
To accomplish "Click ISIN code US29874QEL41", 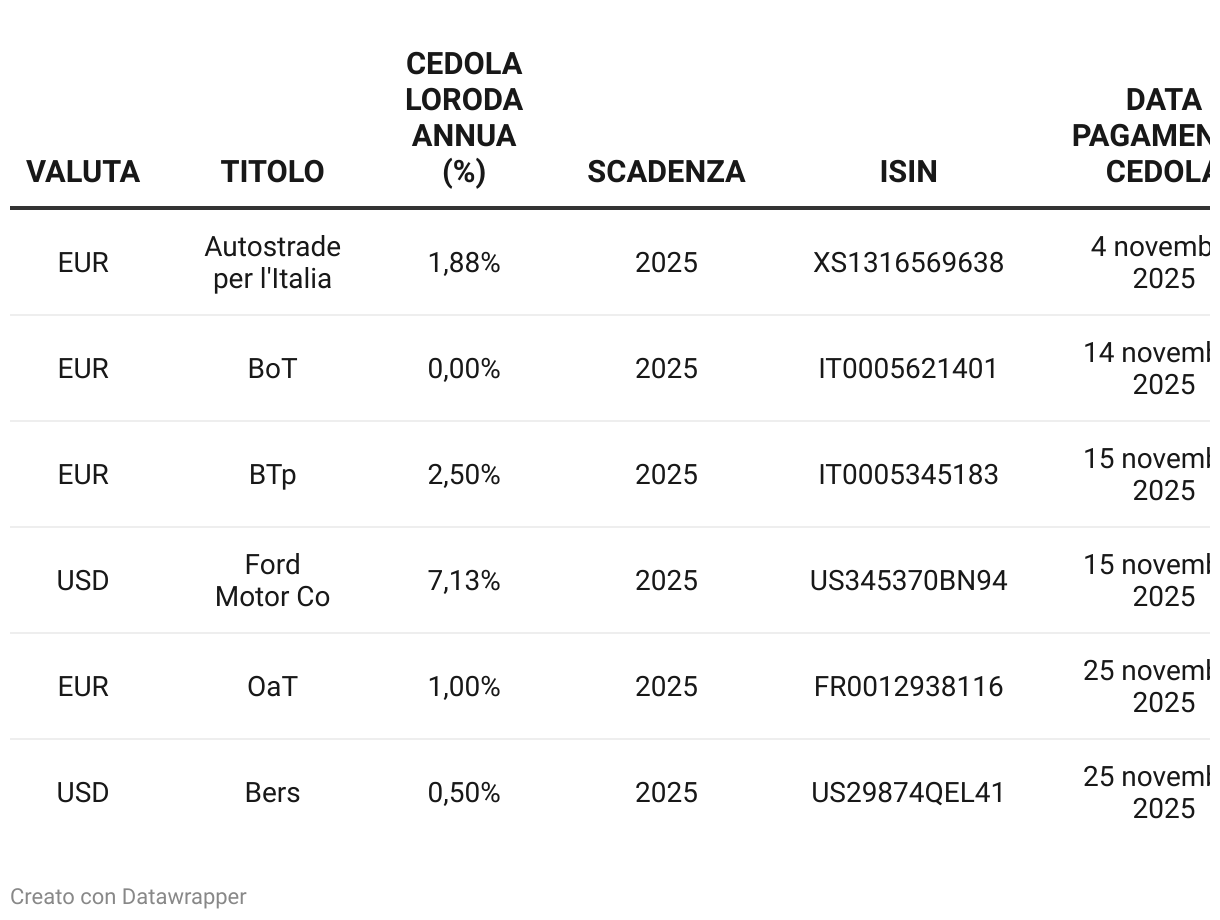I will (908, 793).
